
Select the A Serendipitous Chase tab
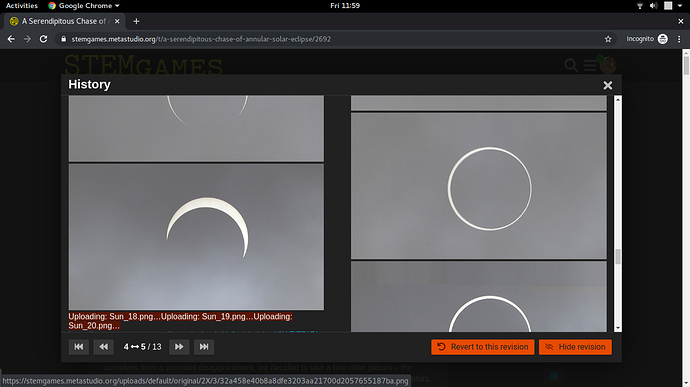pyautogui.click(x=64, y=21)
